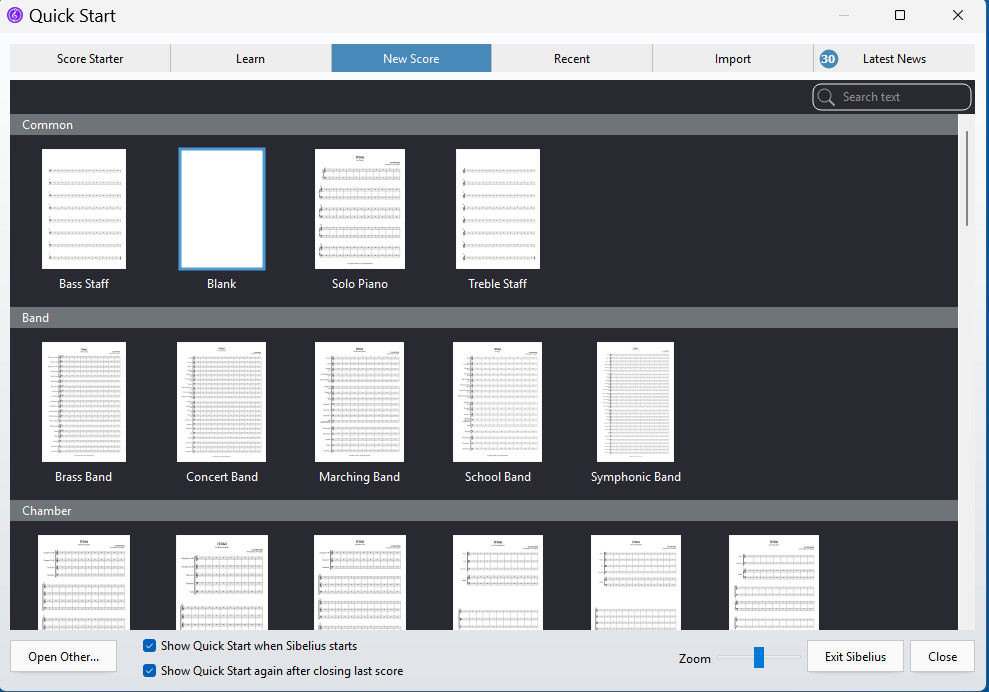The height and width of the screenshot is (692, 989).
Task: Select the Blank score template
Action: click(x=222, y=219)
